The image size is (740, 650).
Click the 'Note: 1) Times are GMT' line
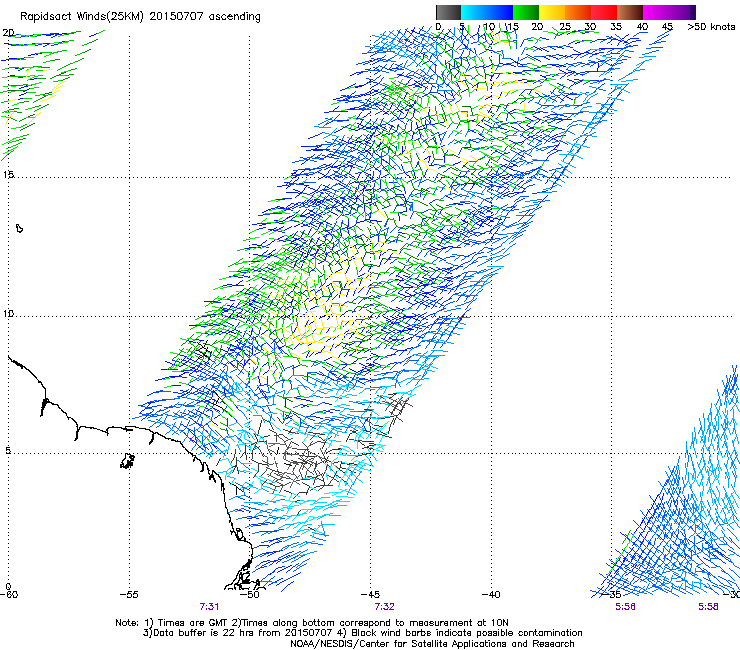pos(312,623)
